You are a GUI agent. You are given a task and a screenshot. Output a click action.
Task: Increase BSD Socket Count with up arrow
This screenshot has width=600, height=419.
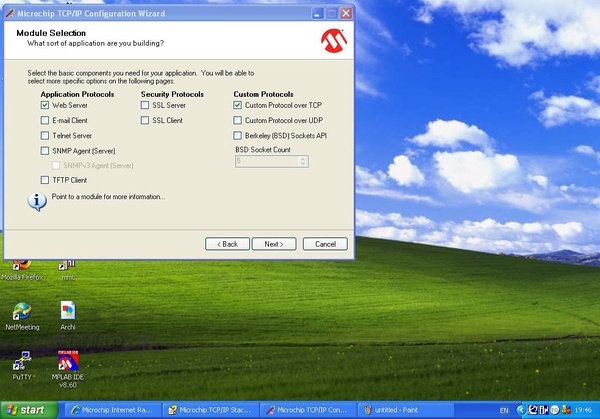click(x=303, y=158)
